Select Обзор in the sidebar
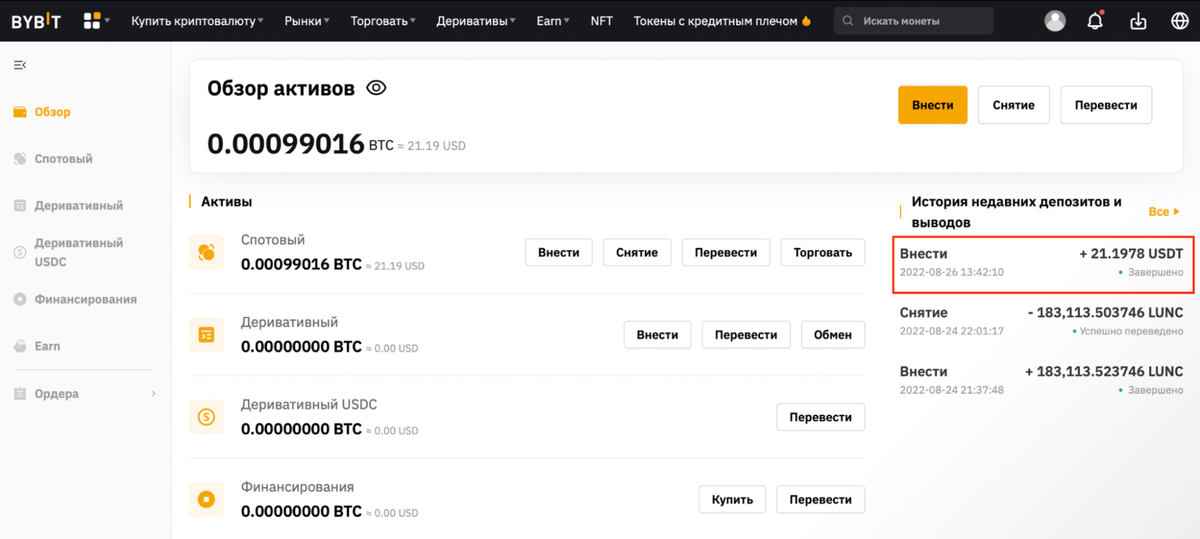The image size is (1200, 539). point(52,112)
